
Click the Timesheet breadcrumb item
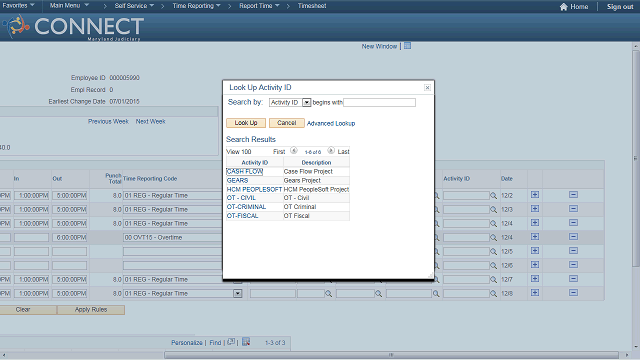(312, 6)
